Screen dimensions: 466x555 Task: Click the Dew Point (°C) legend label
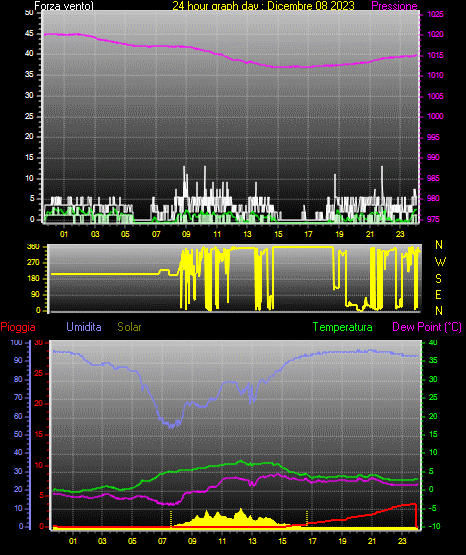(x=427, y=327)
